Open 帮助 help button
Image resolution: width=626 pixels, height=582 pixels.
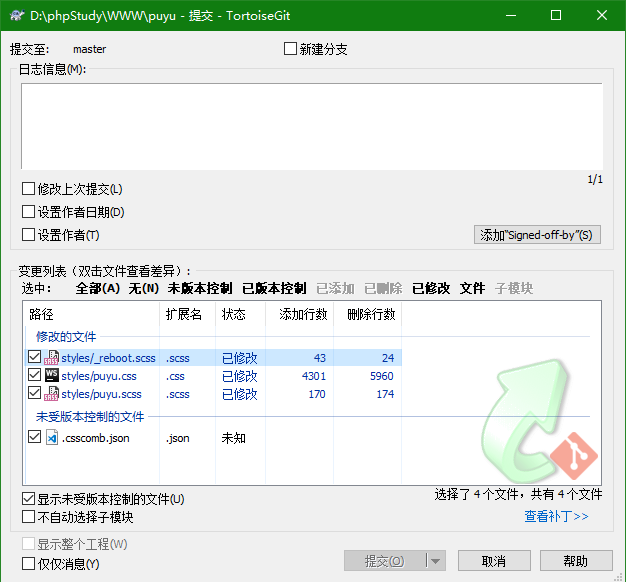click(576, 561)
